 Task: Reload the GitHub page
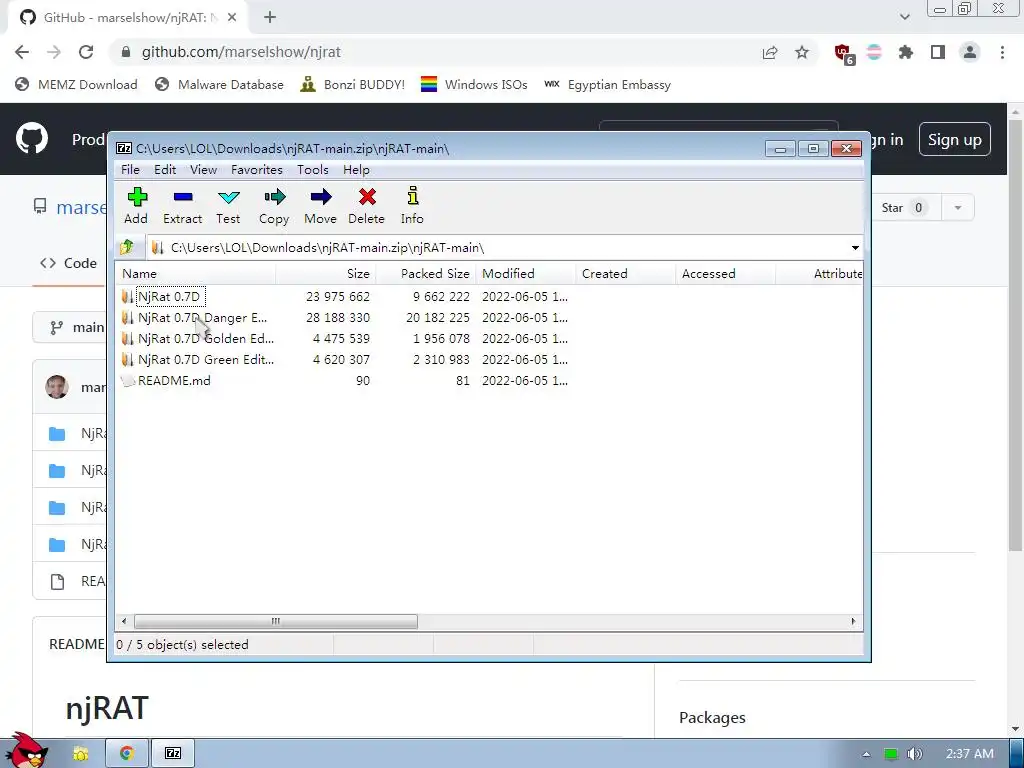tap(86, 52)
